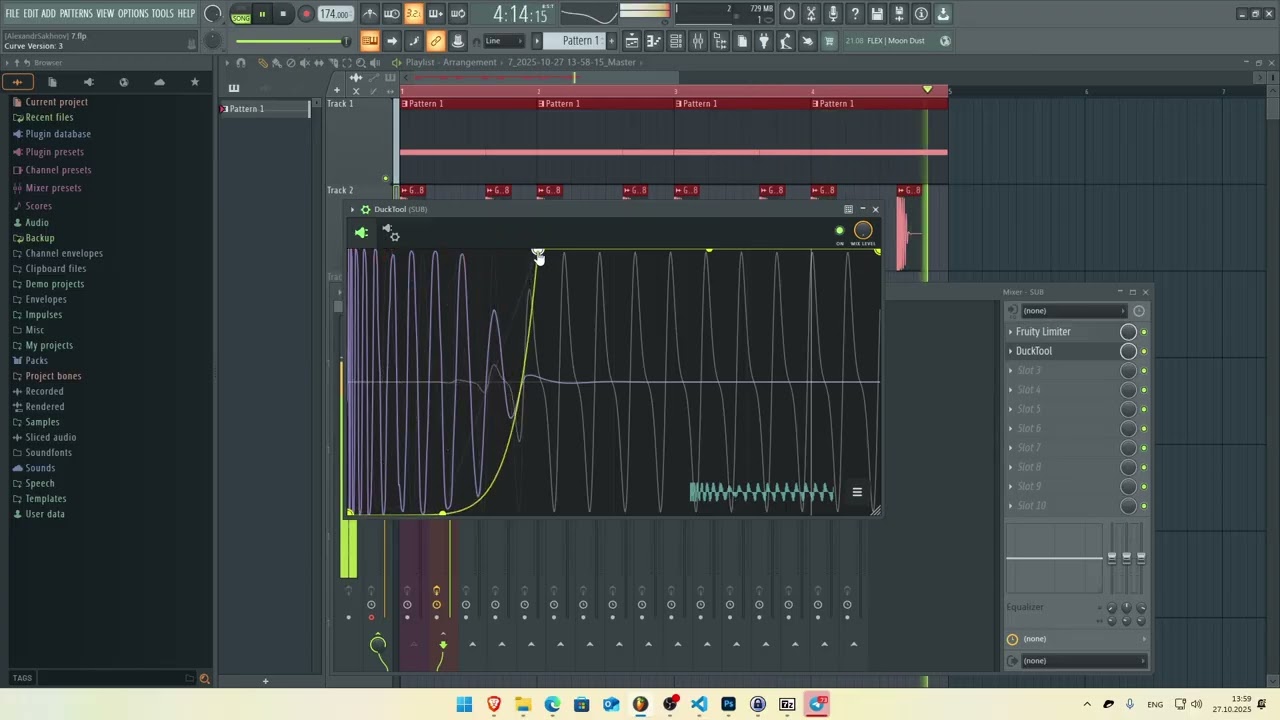The image size is (1280, 720).
Task: Toggle the 3.2.1 countdown before recording
Action: (414, 14)
